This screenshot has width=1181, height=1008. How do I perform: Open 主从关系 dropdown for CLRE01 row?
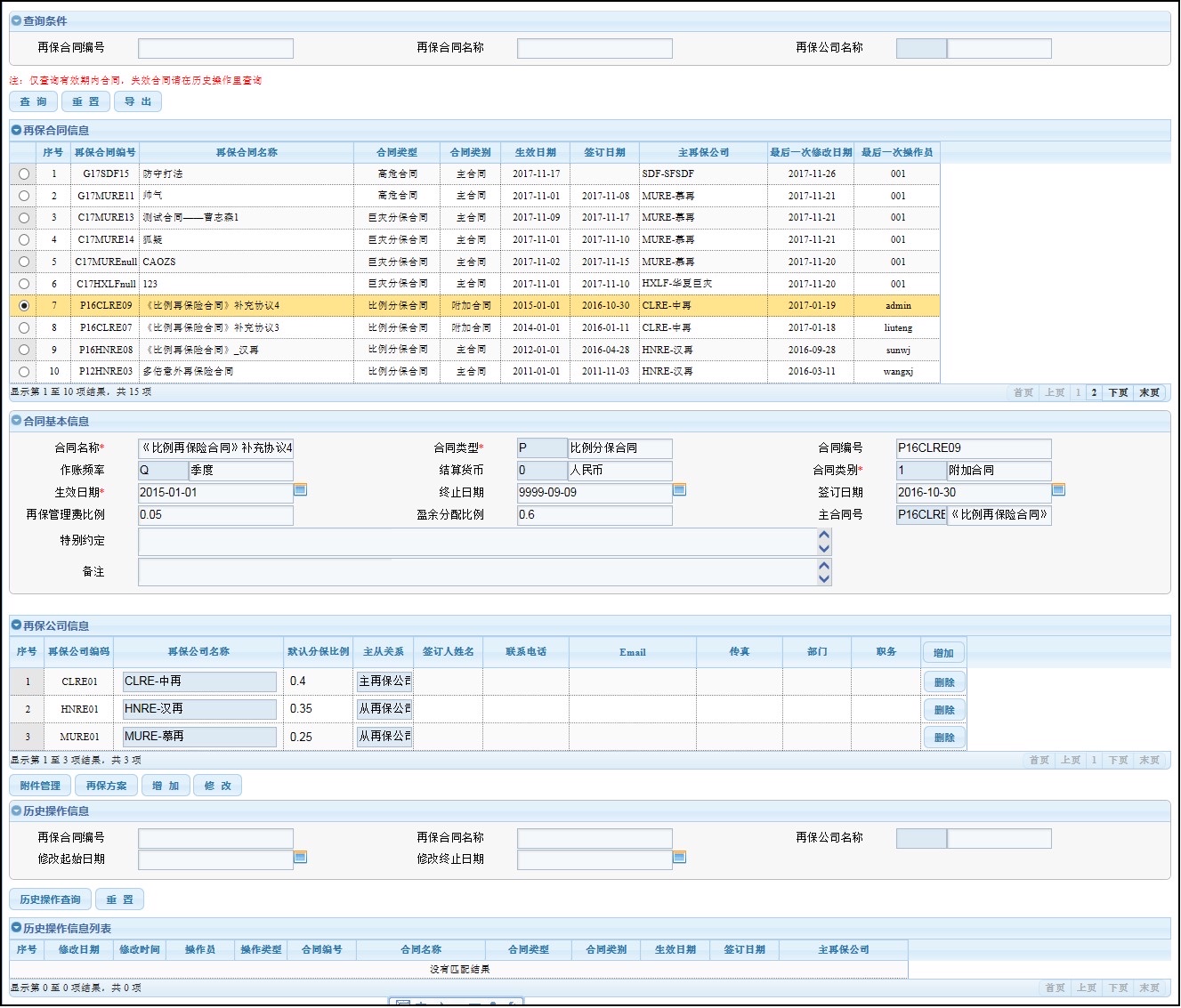point(384,681)
